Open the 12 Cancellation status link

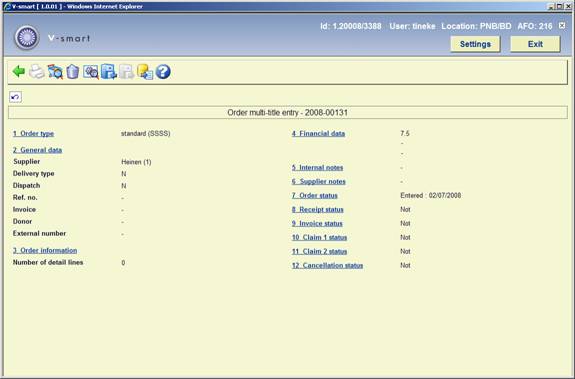coord(327,265)
